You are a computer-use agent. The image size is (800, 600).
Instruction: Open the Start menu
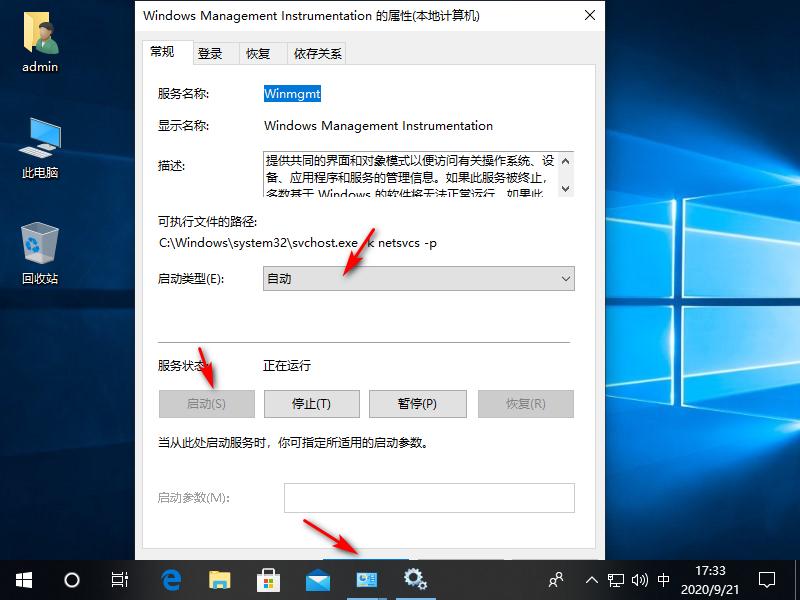[x=23, y=580]
